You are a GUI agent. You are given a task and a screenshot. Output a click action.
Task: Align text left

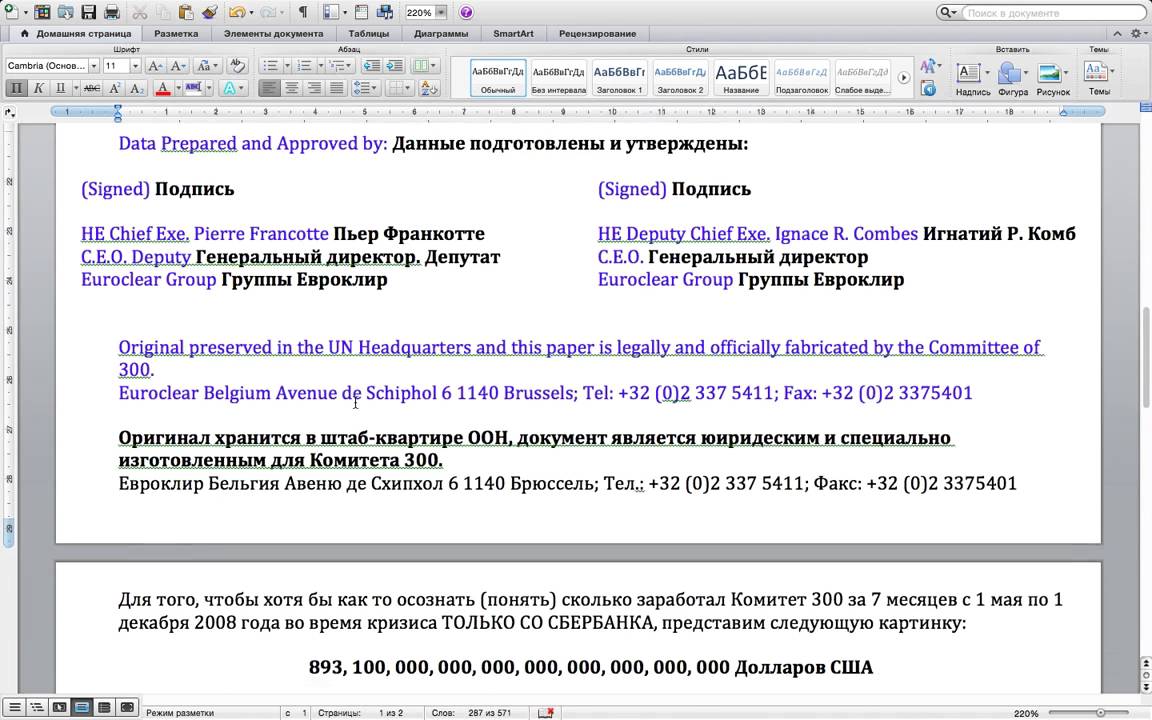pos(270,88)
